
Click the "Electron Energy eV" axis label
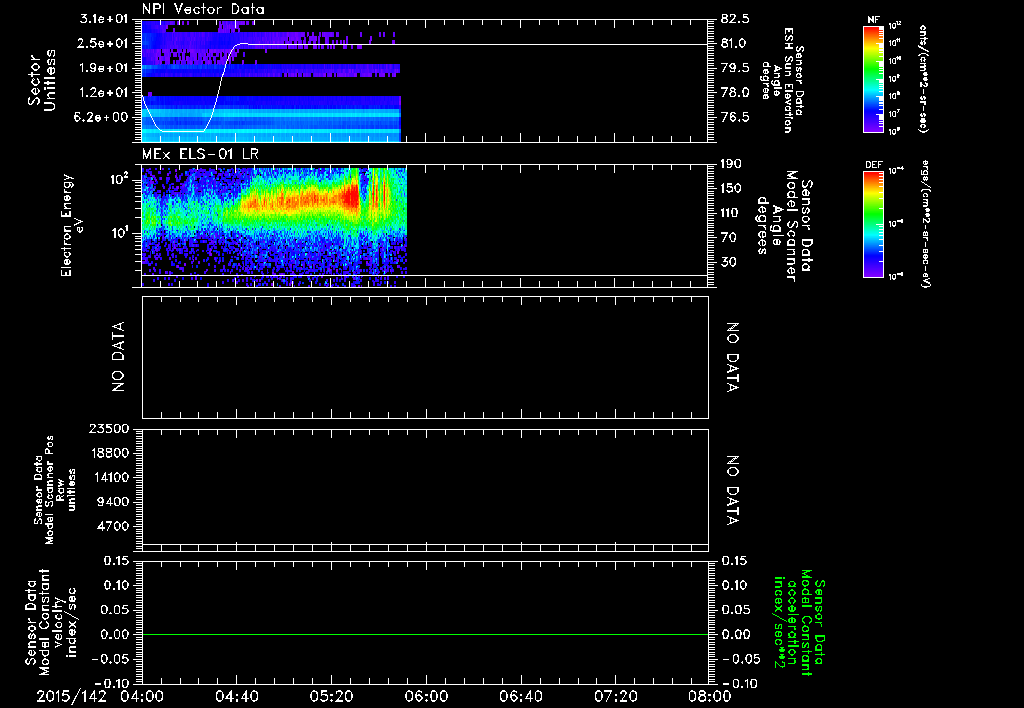coord(72,225)
